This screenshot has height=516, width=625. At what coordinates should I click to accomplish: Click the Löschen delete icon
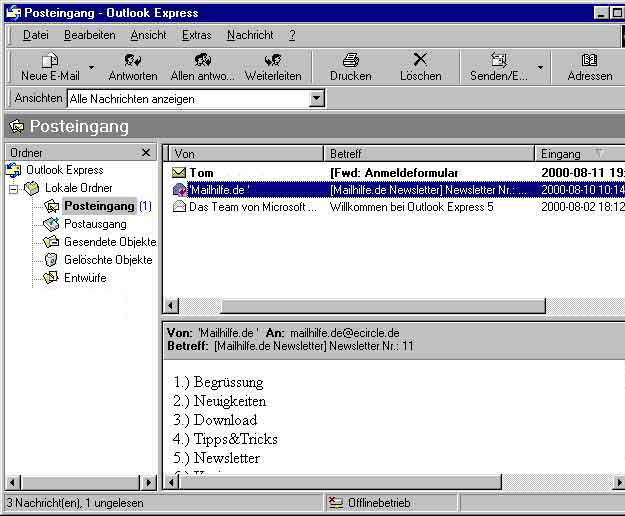pyautogui.click(x=420, y=60)
